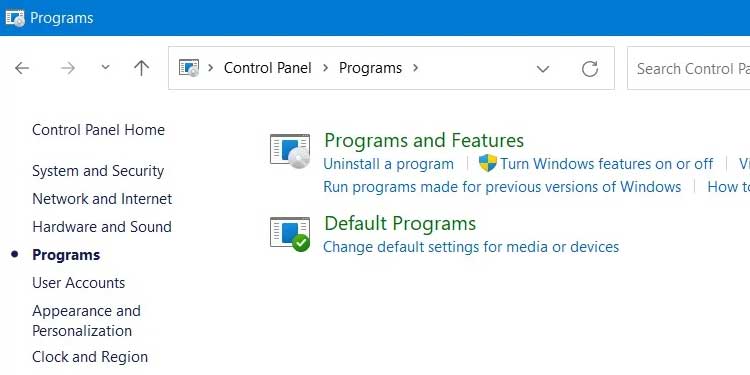Open Turn Windows features on or off
This screenshot has width=750, height=375.
[x=607, y=164]
